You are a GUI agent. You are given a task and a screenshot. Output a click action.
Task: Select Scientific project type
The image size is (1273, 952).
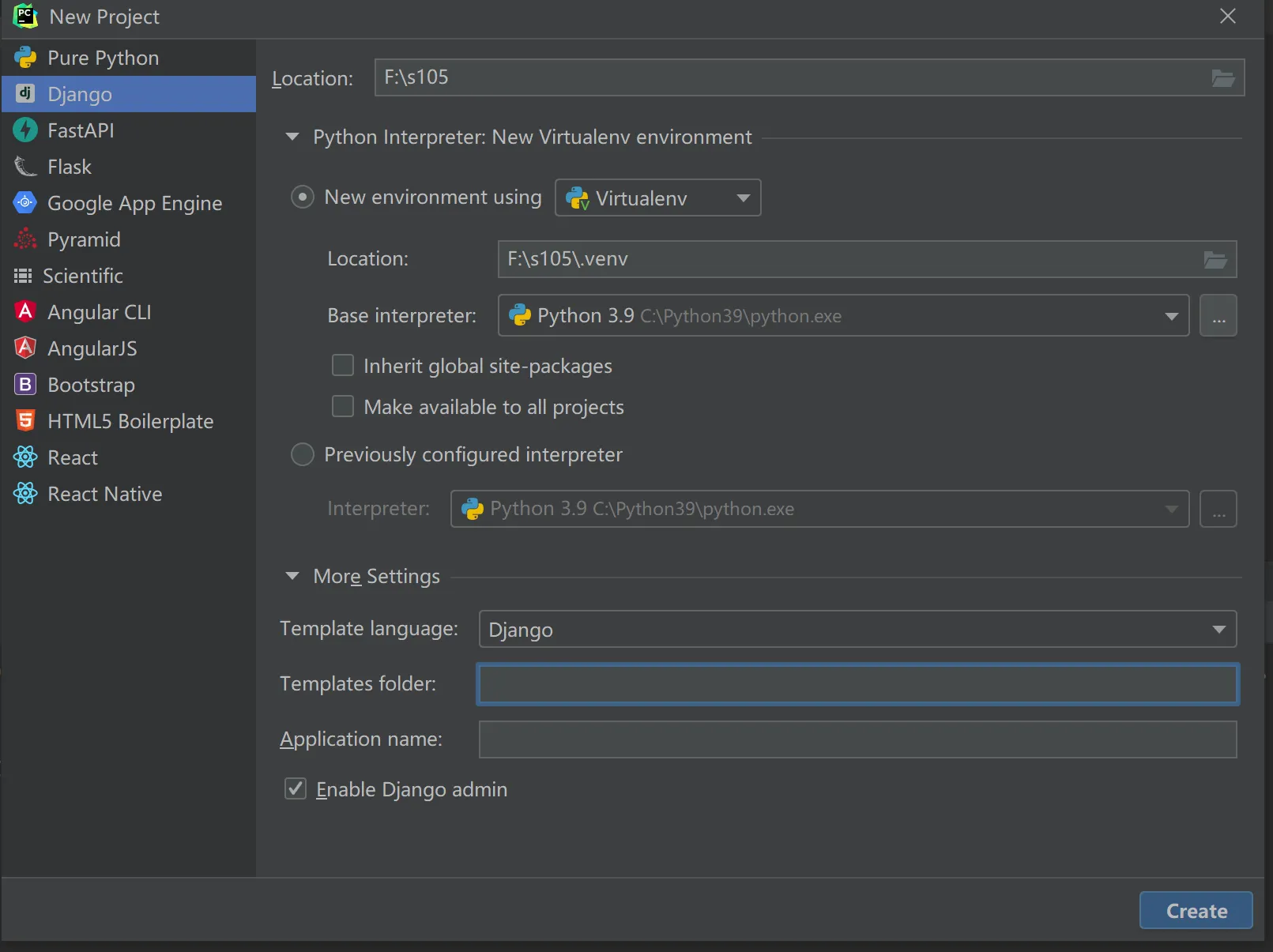(129, 276)
